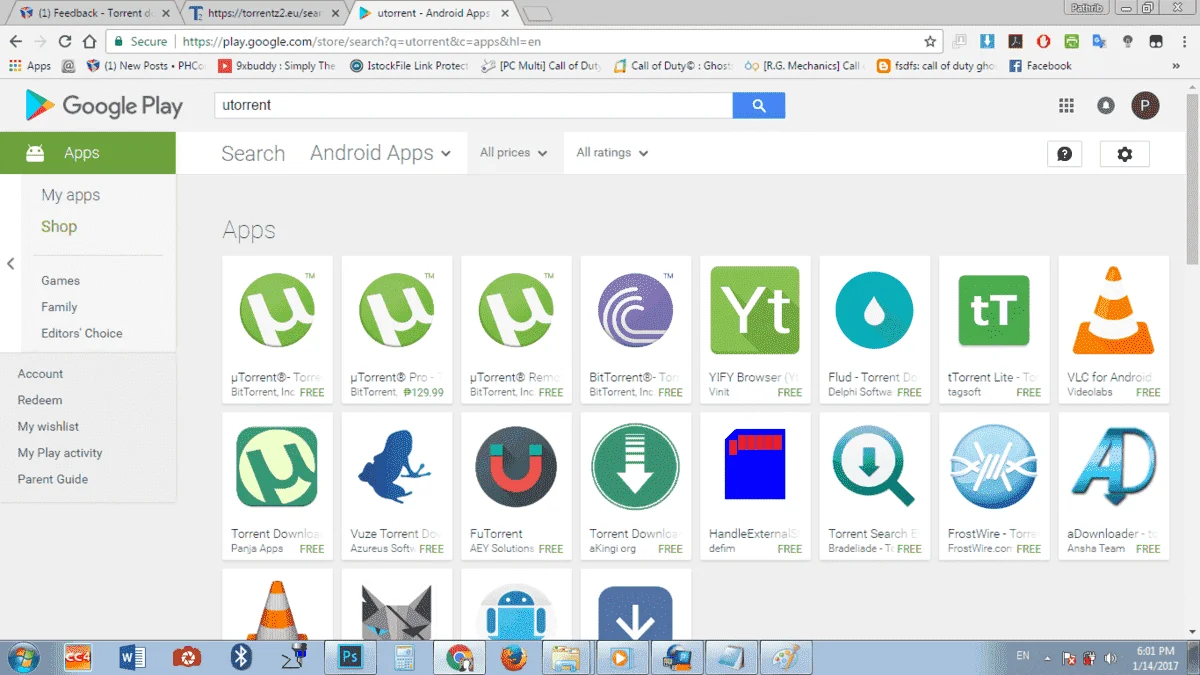The image size is (1200, 675).
Task: Open the FuTorrent magnet icon app
Action: click(x=516, y=466)
